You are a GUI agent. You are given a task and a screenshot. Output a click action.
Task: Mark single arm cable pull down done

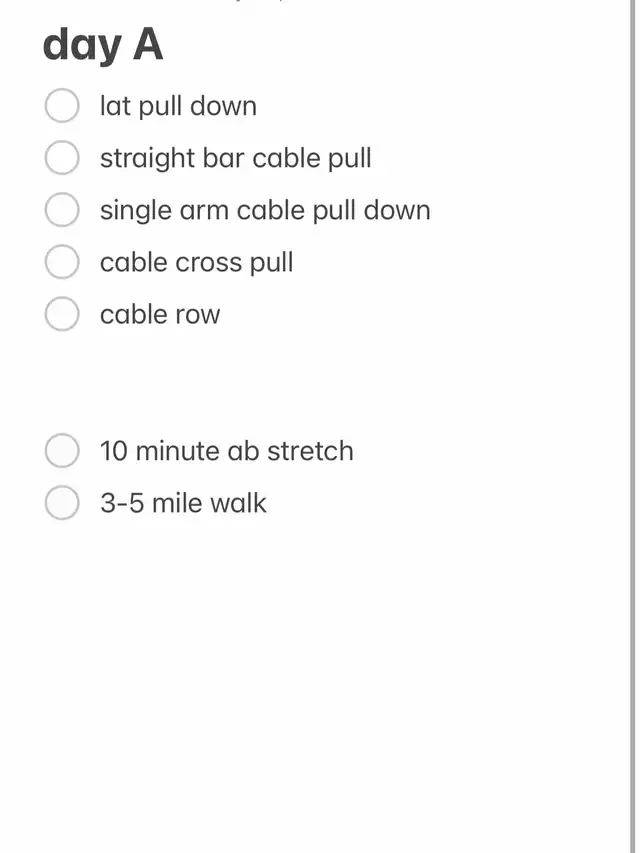(62, 210)
